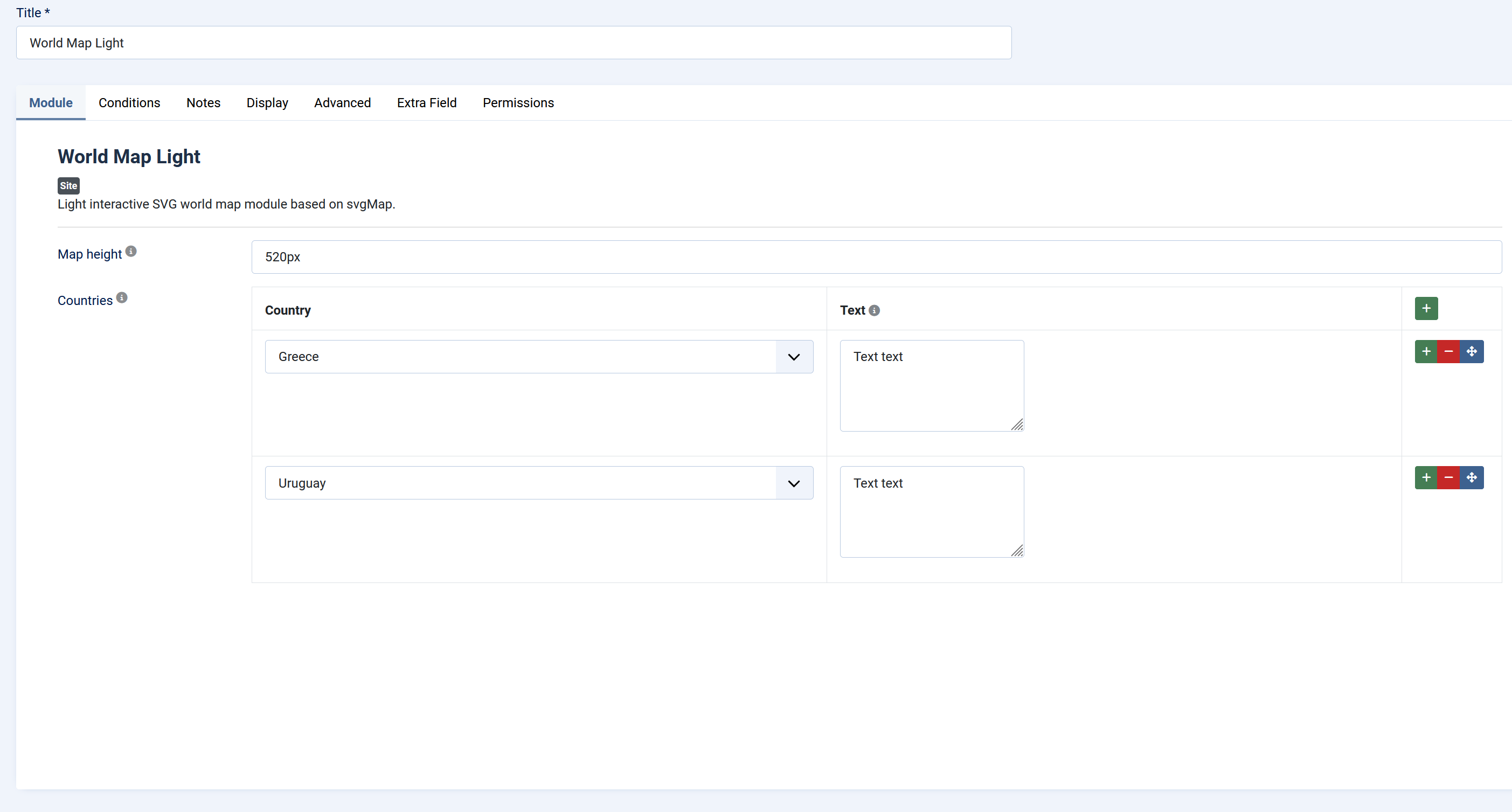Open the Permissions tab
This screenshot has width=1512, height=812.
pos(518,103)
